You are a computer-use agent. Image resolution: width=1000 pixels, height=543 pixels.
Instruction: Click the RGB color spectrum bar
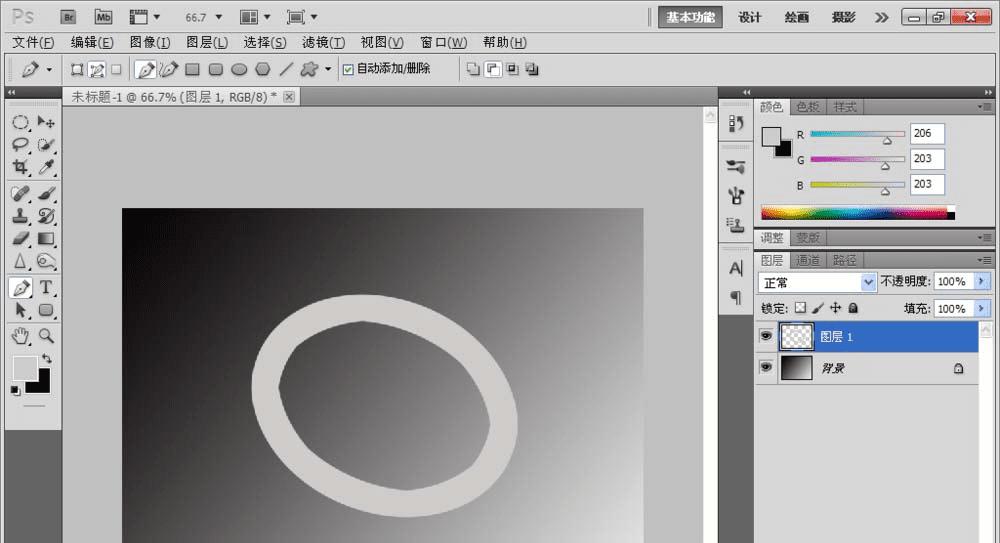click(856, 212)
